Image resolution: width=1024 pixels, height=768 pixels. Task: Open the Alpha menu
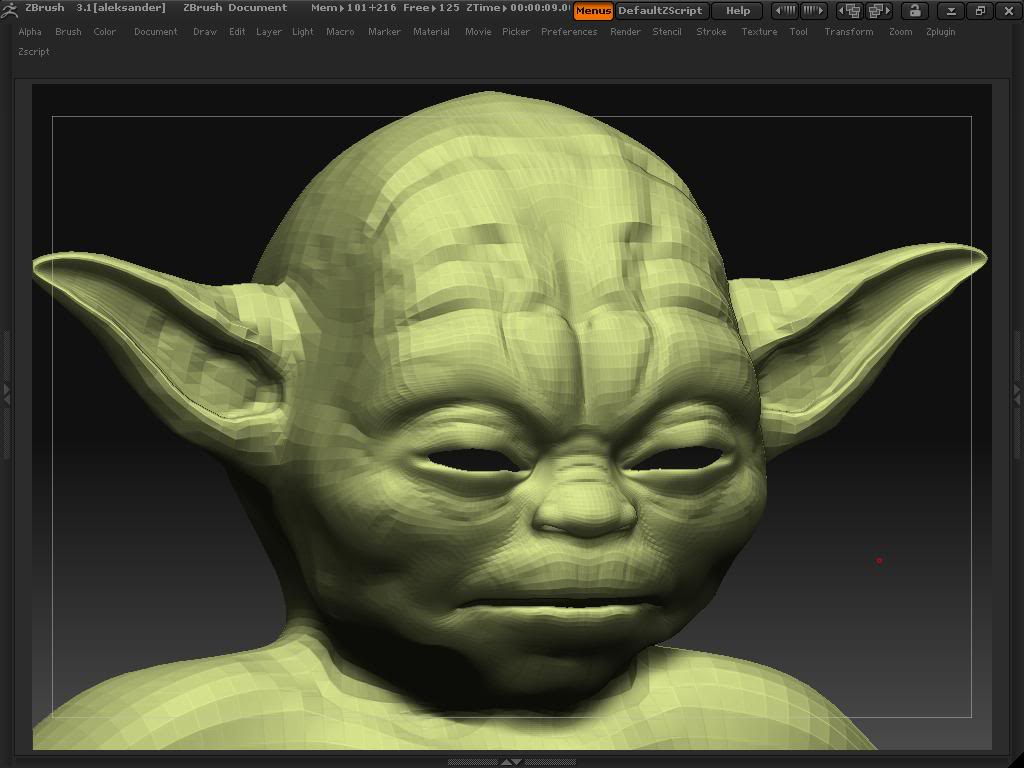(30, 31)
